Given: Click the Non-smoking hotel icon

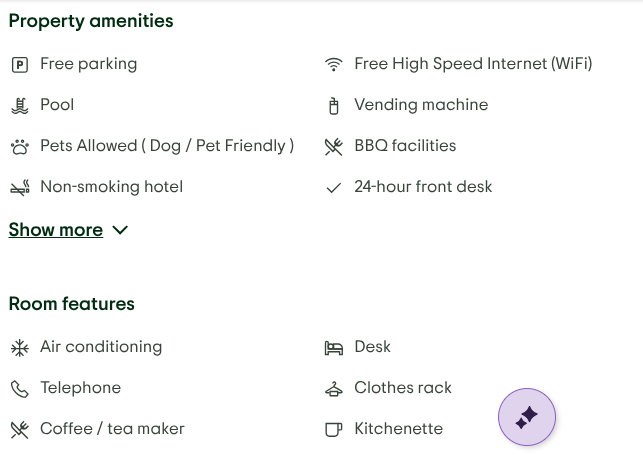Looking at the screenshot, I should 19,188.
